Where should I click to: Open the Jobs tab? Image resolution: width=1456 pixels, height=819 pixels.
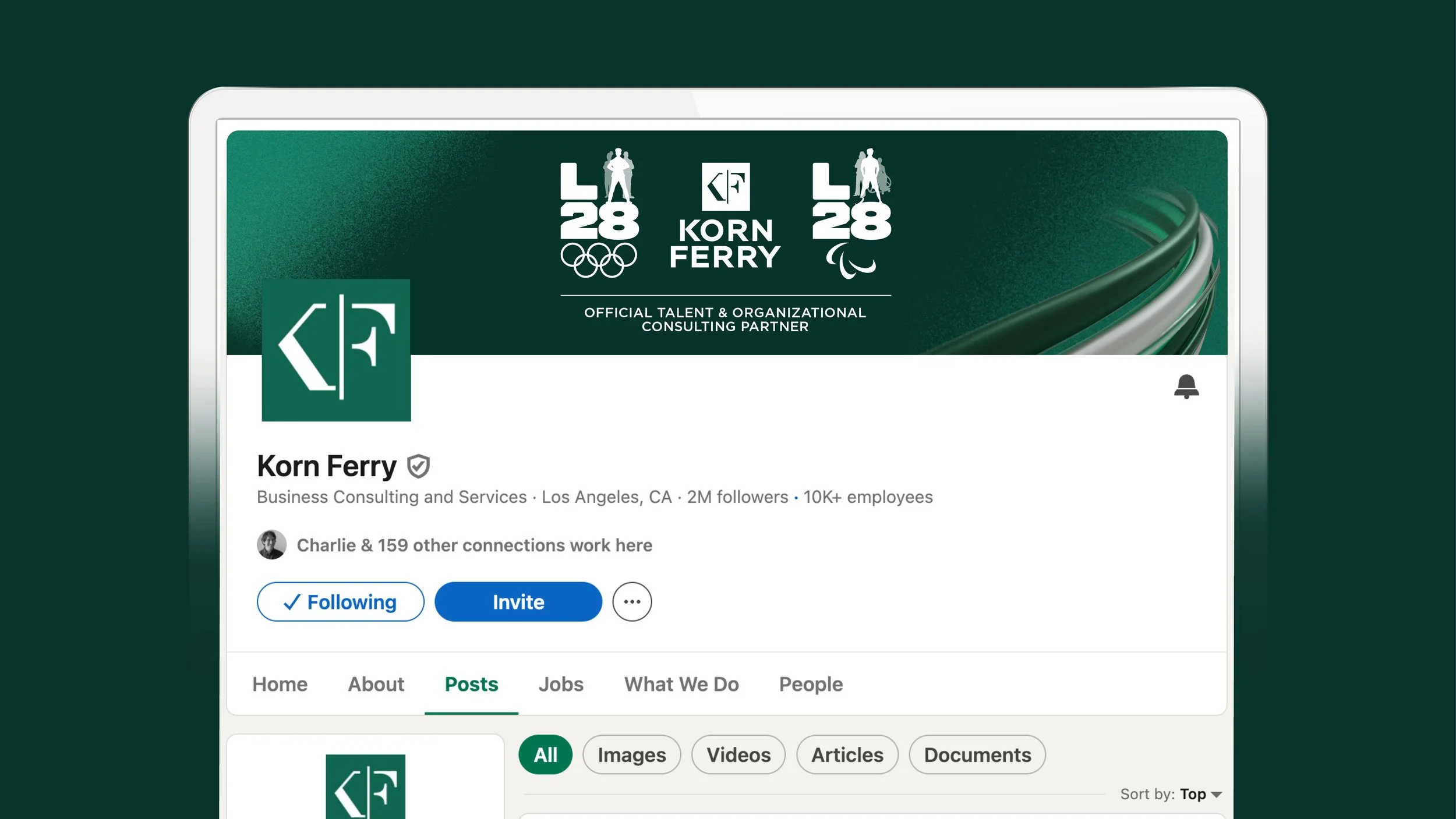click(x=560, y=684)
